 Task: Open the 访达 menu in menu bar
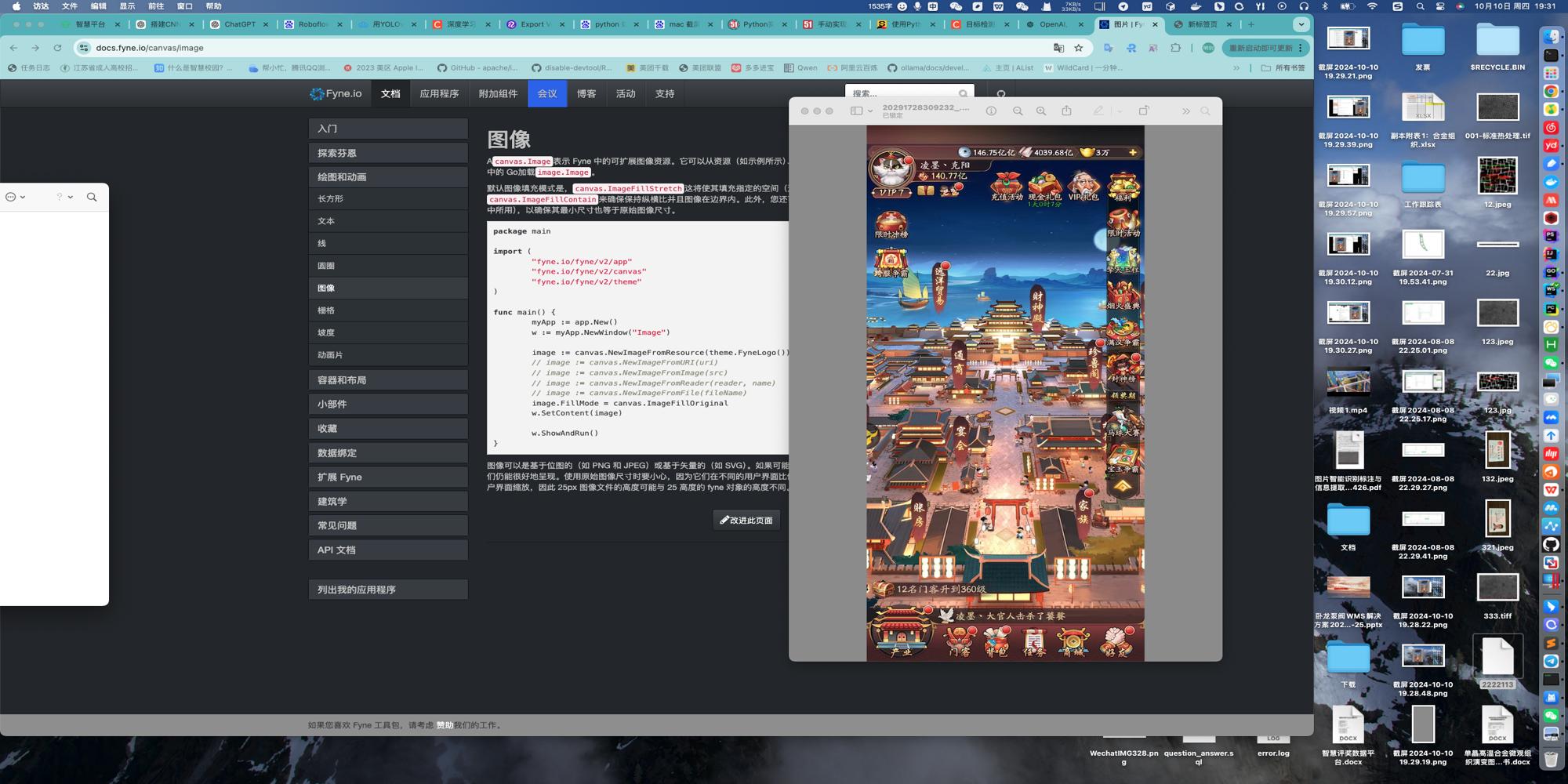click(41, 6)
